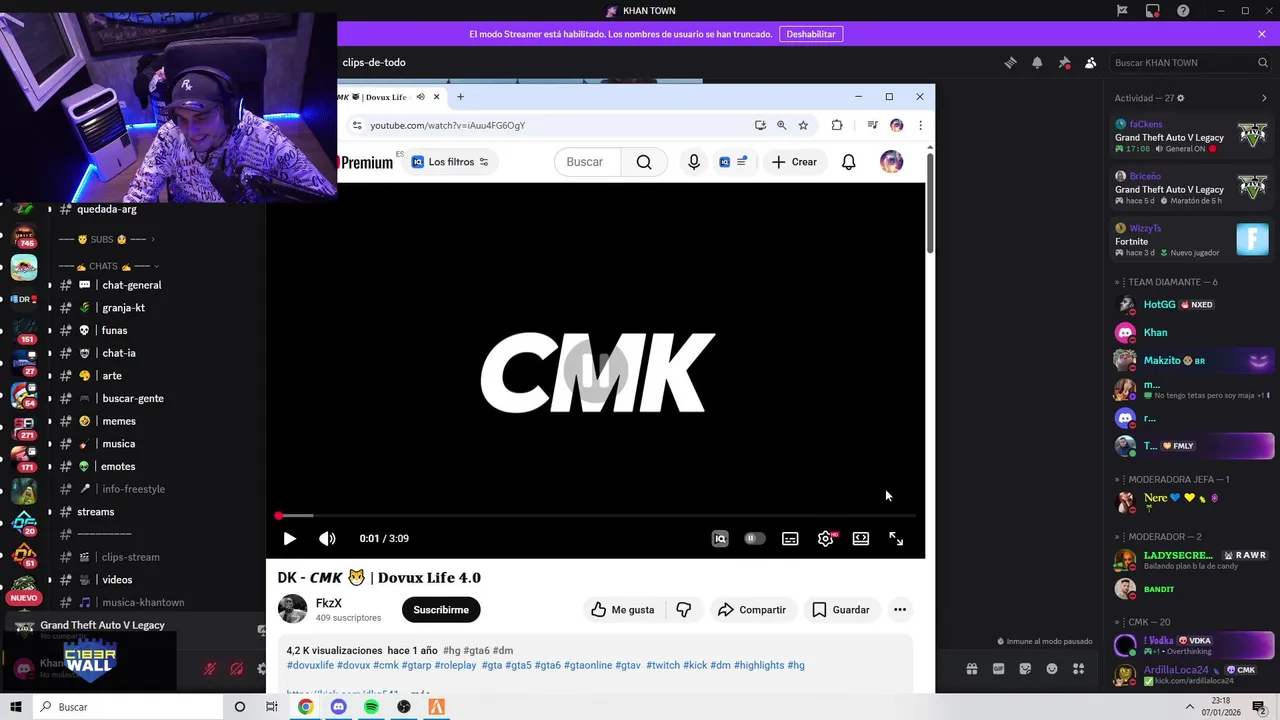Open Discord threads icon in channel header
1280x720 pixels.
pos(1010,62)
